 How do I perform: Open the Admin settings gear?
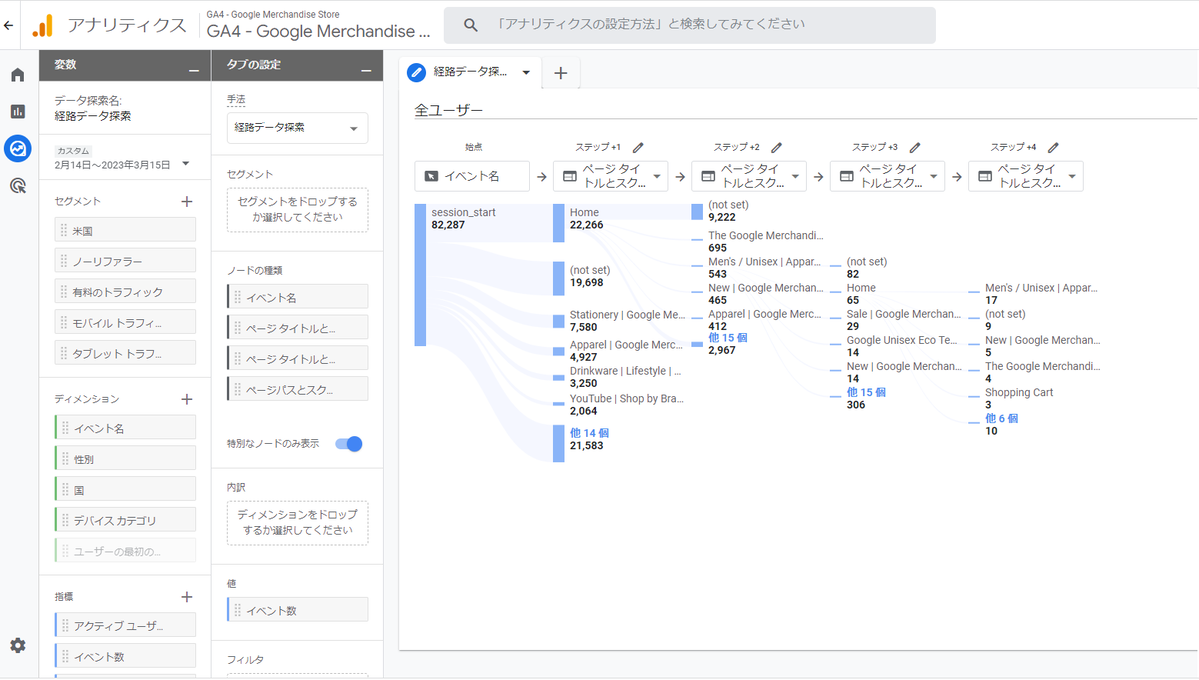click(18, 646)
